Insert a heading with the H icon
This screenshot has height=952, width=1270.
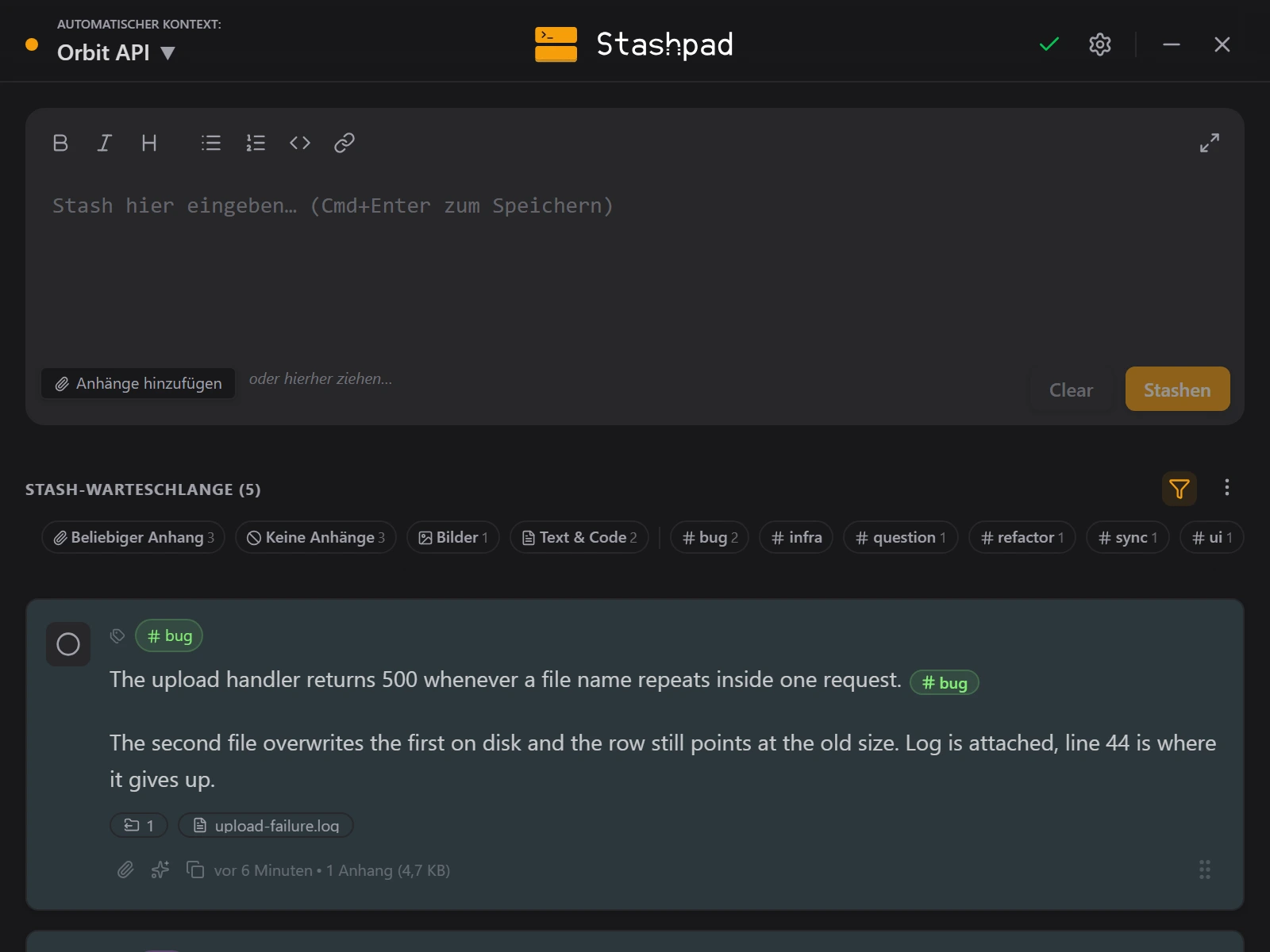[149, 143]
